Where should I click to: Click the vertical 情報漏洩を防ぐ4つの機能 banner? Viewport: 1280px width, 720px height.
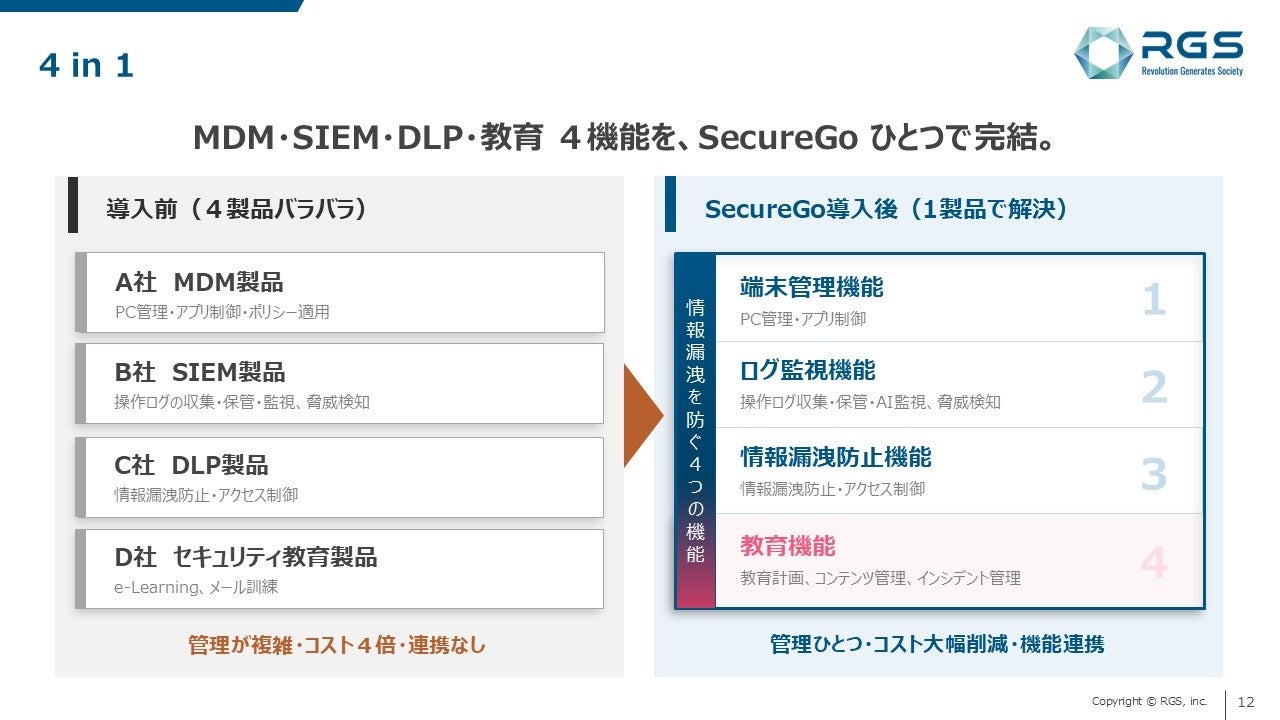click(x=695, y=431)
